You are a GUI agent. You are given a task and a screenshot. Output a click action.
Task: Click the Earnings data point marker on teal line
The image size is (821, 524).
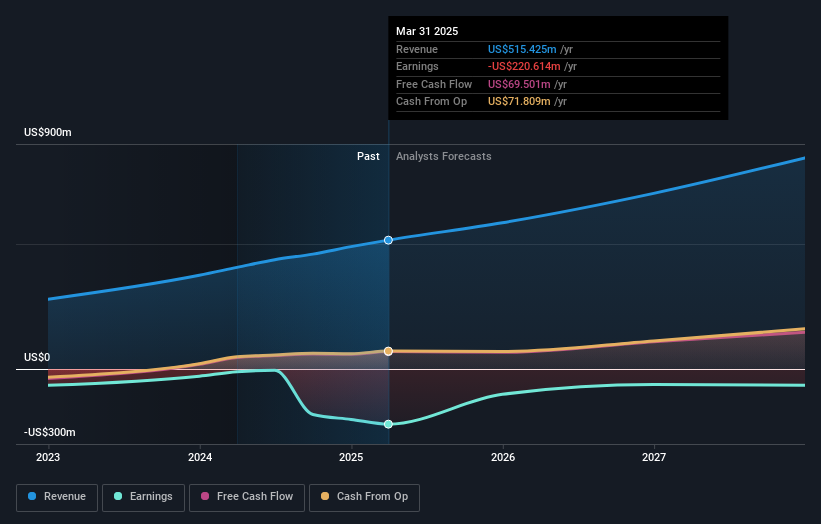point(388,424)
